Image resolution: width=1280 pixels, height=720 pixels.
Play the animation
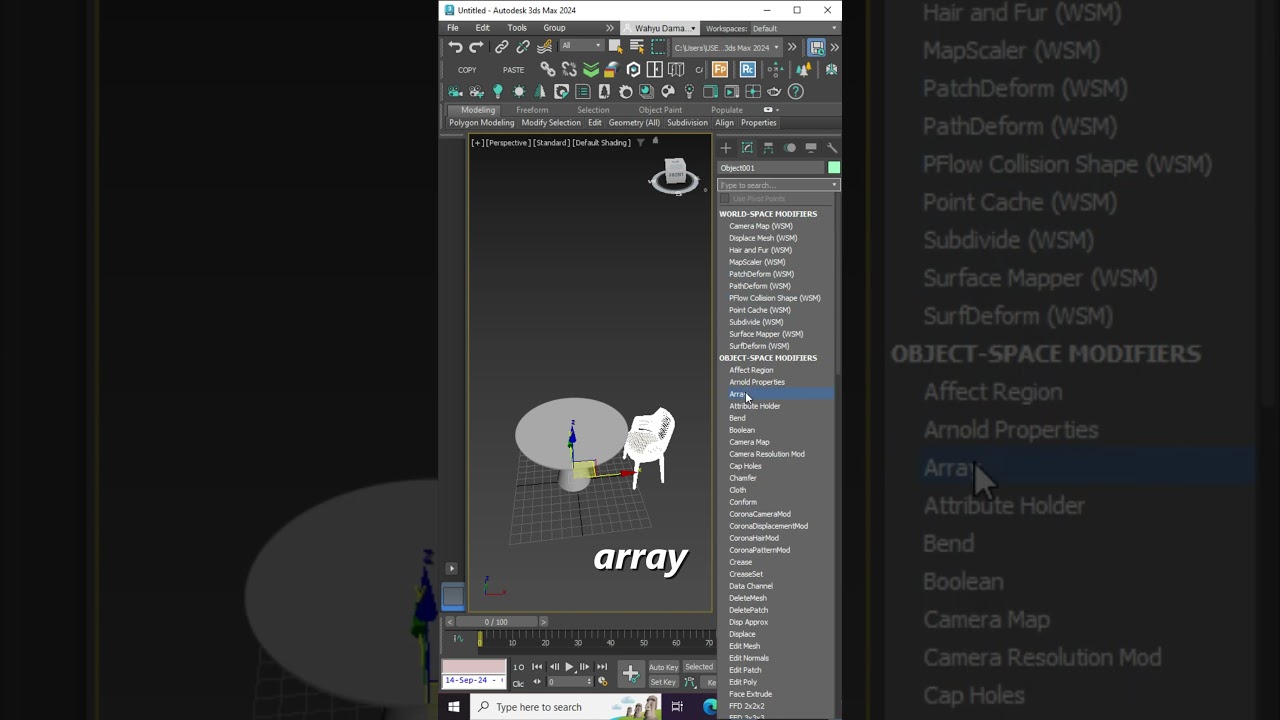point(569,667)
